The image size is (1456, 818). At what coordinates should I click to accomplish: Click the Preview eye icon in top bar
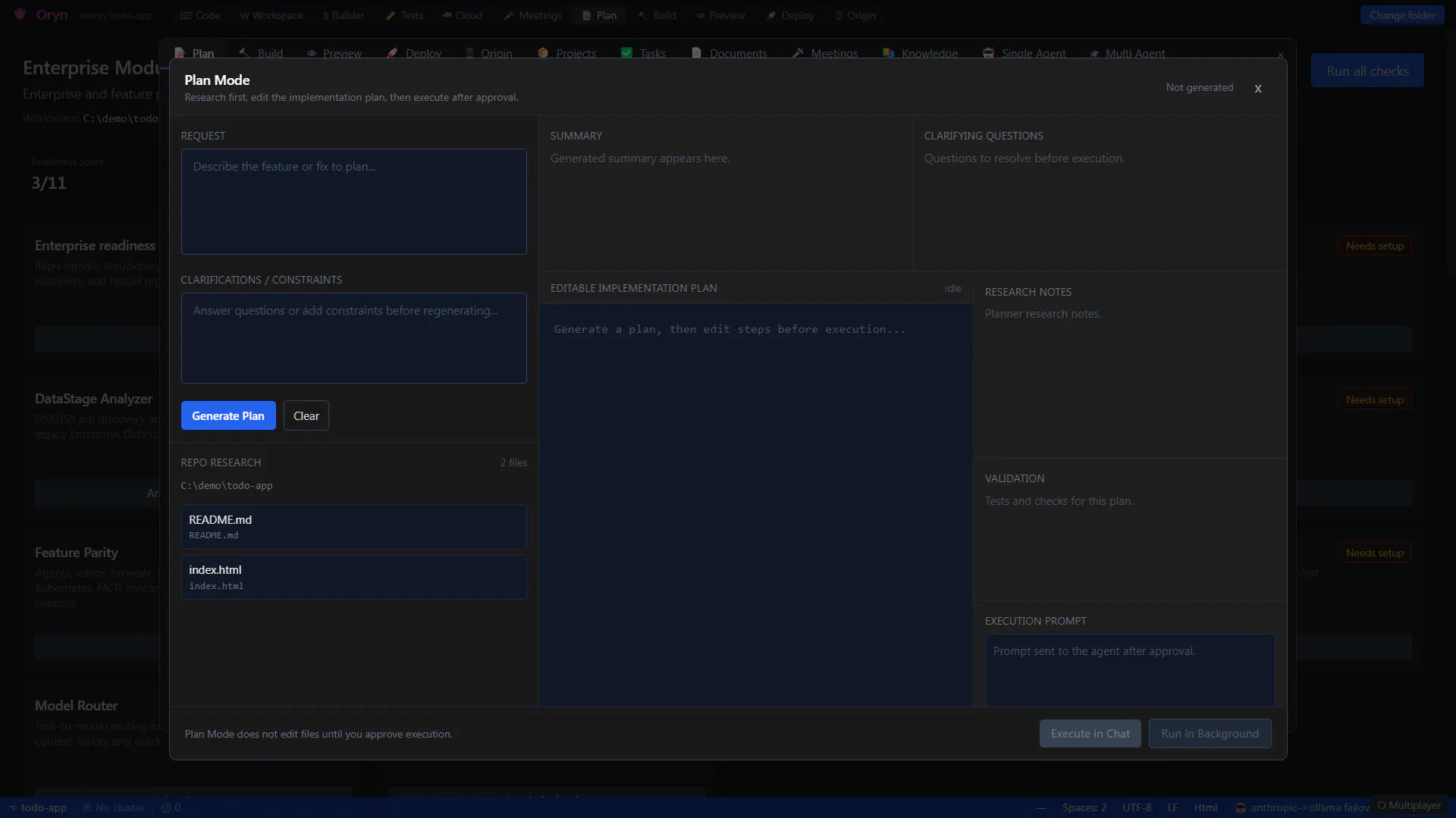pos(701,15)
